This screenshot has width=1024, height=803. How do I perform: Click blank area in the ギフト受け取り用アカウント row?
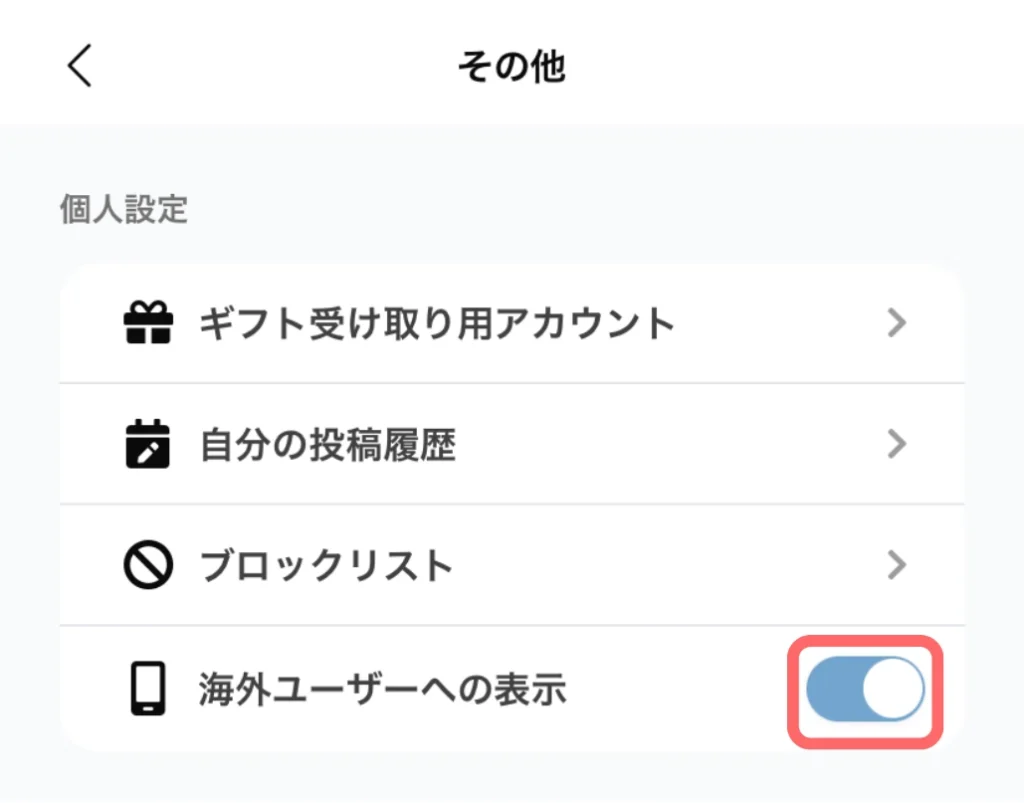click(x=780, y=323)
